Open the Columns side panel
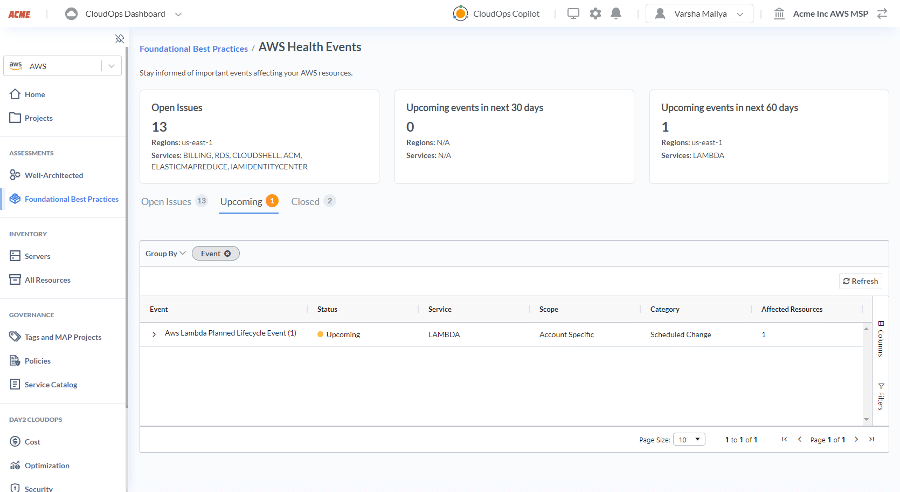The image size is (900, 492). pyautogui.click(x=880, y=338)
